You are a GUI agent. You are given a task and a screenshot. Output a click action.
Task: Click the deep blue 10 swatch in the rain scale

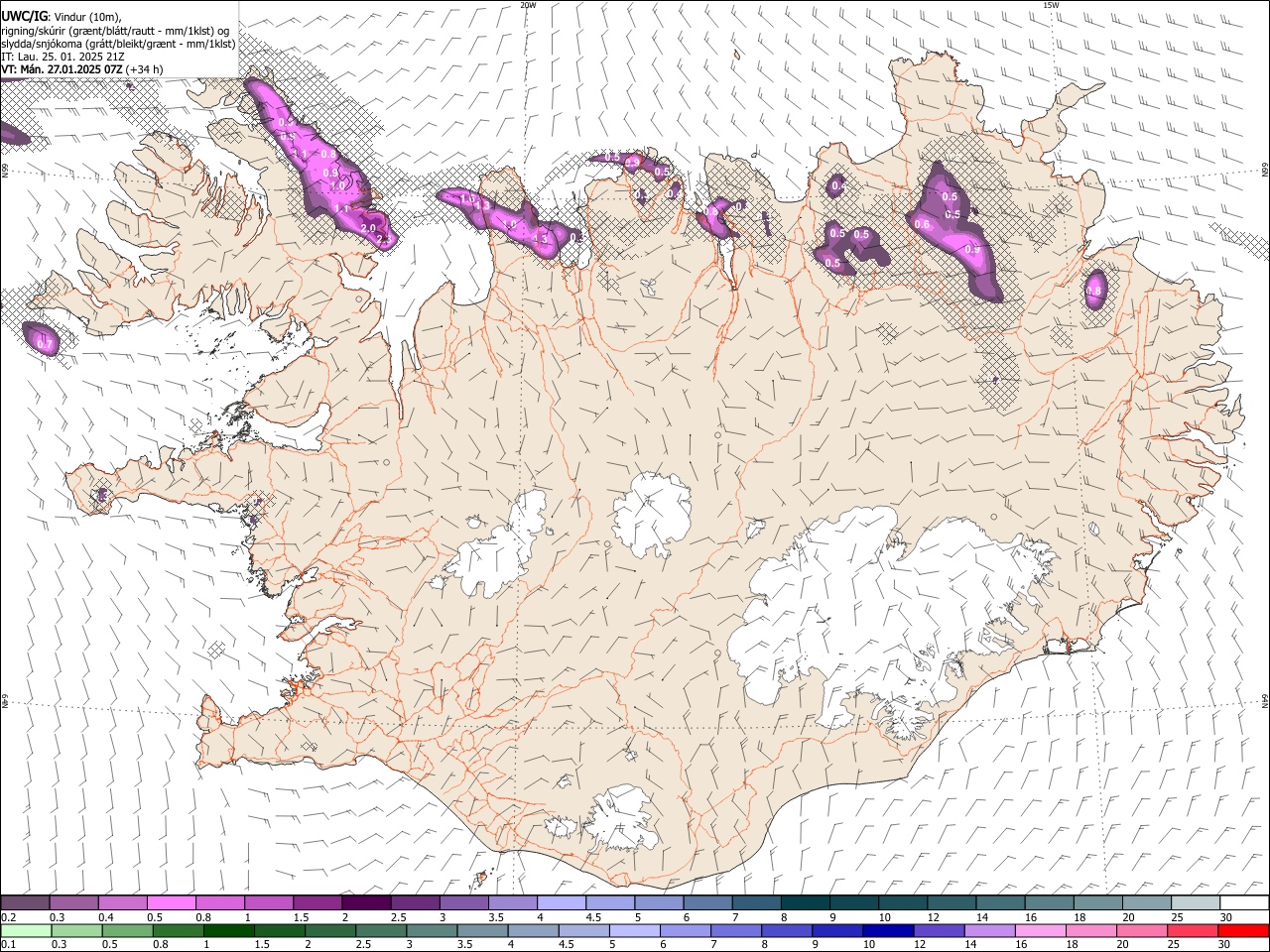click(887, 931)
